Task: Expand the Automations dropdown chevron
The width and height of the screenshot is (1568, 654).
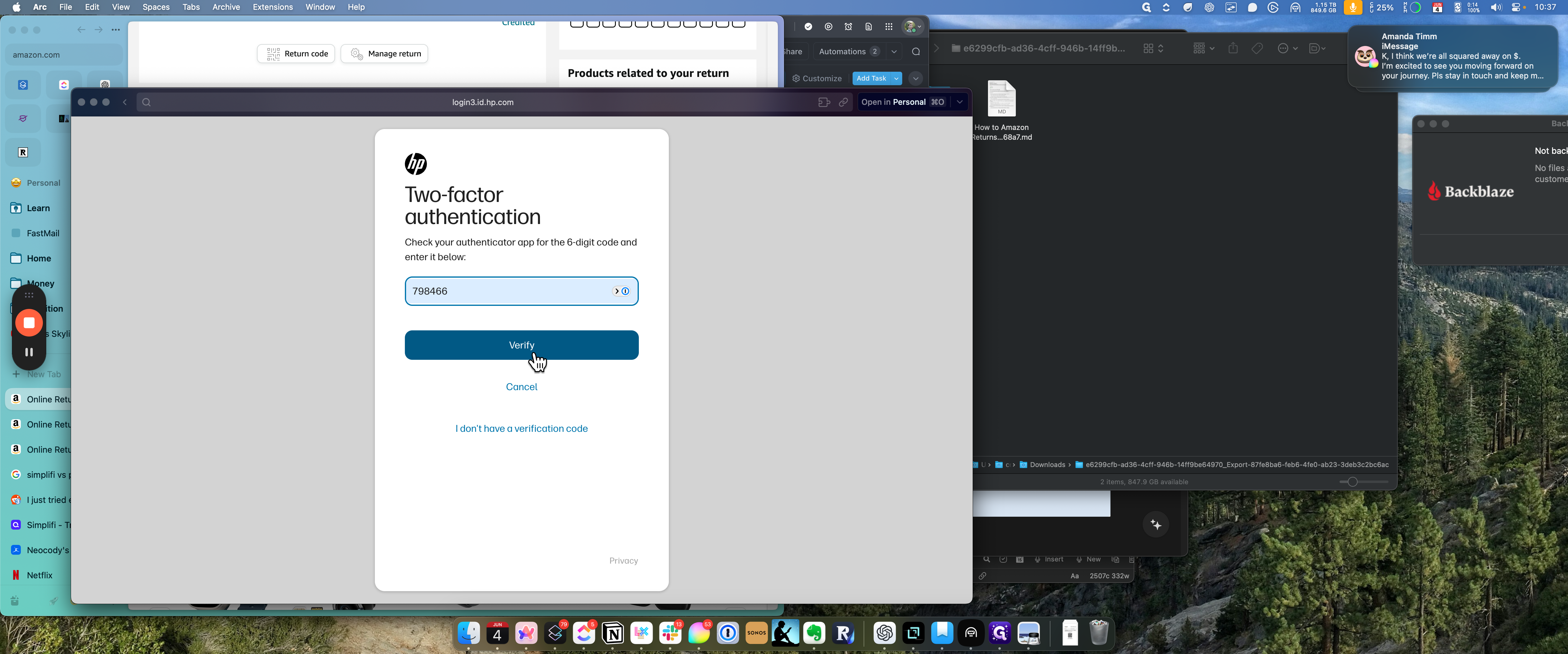Action: click(x=894, y=52)
